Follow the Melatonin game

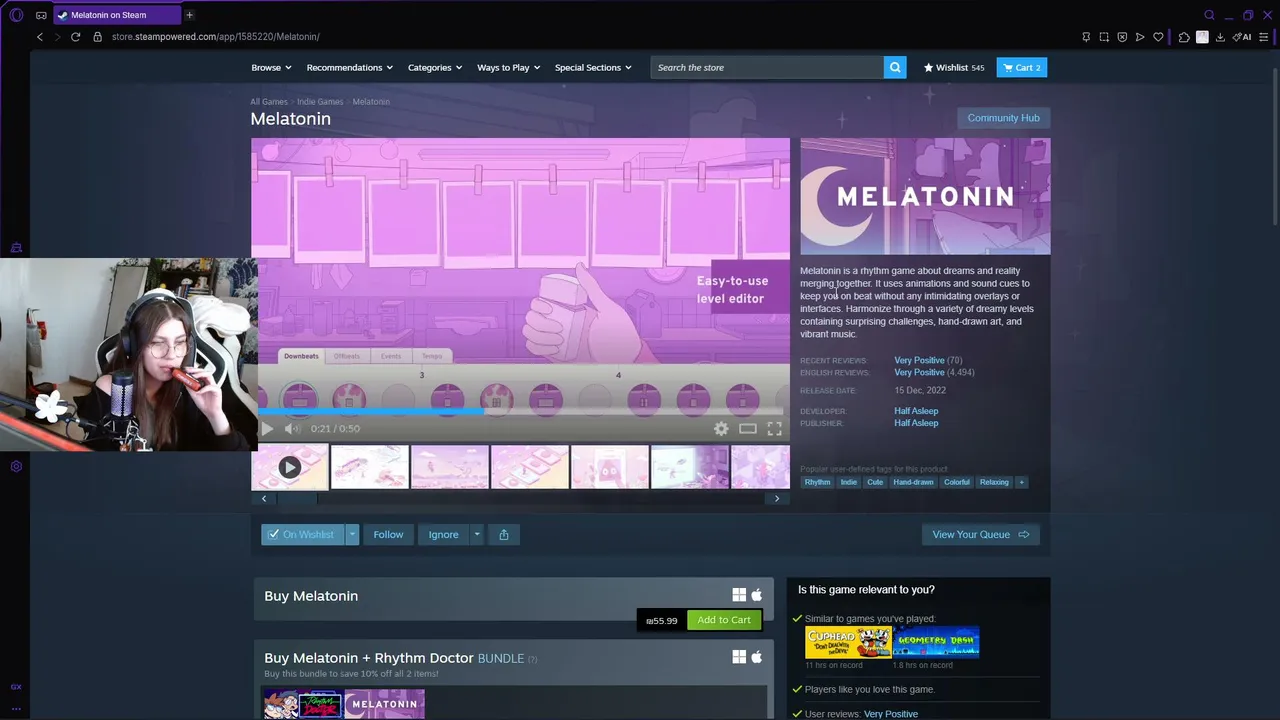(388, 535)
